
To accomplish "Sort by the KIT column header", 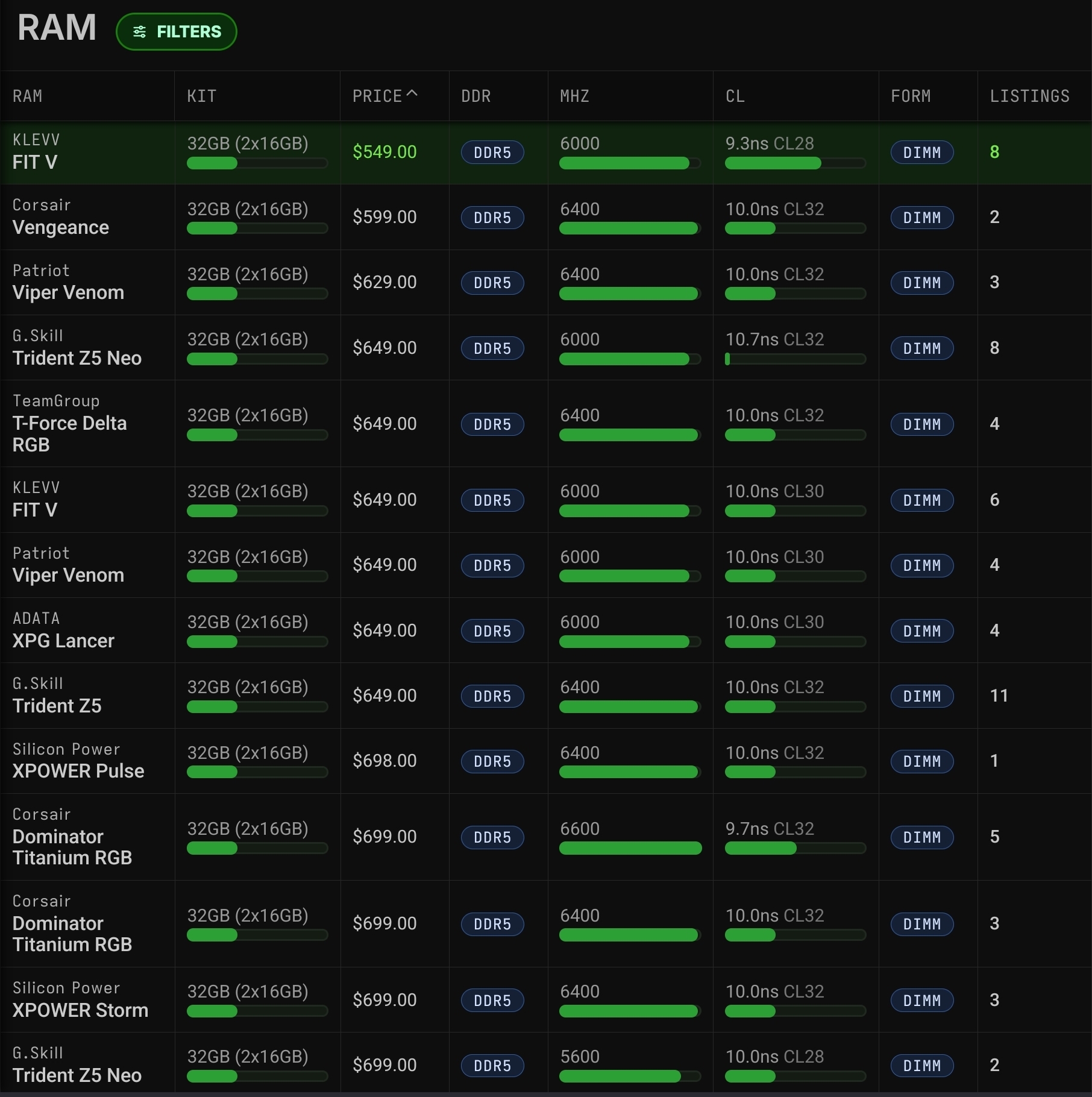I will pos(201,96).
